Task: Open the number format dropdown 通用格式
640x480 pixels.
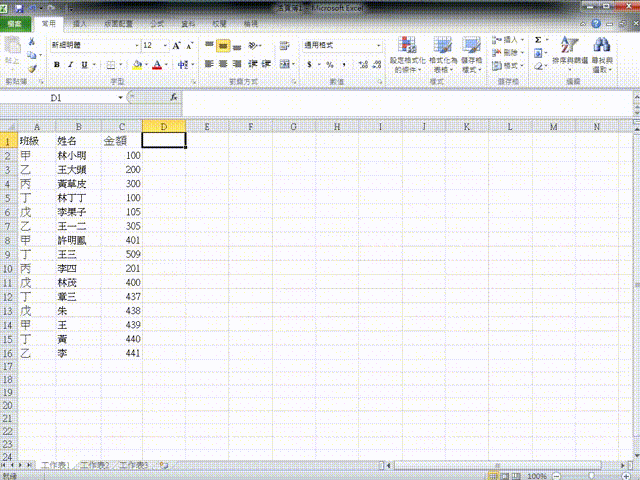Action: tap(379, 46)
